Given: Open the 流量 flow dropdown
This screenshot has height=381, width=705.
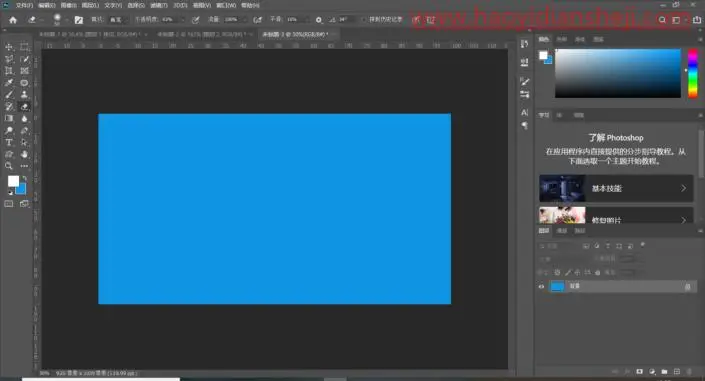Looking at the screenshot, I should (x=244, y=20).
